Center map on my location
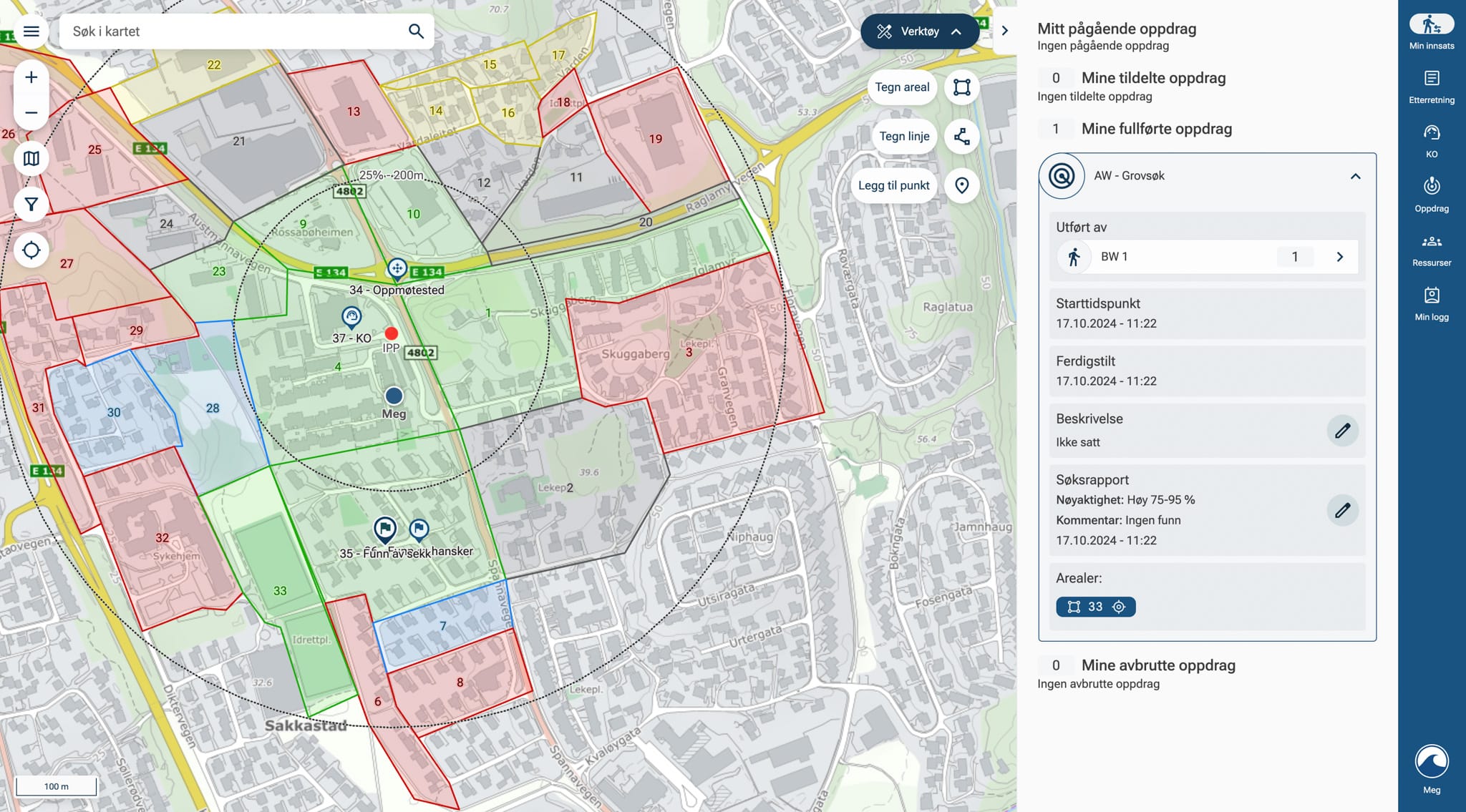1466x812 pixels. pyautogui.click(x=31, y=250)
